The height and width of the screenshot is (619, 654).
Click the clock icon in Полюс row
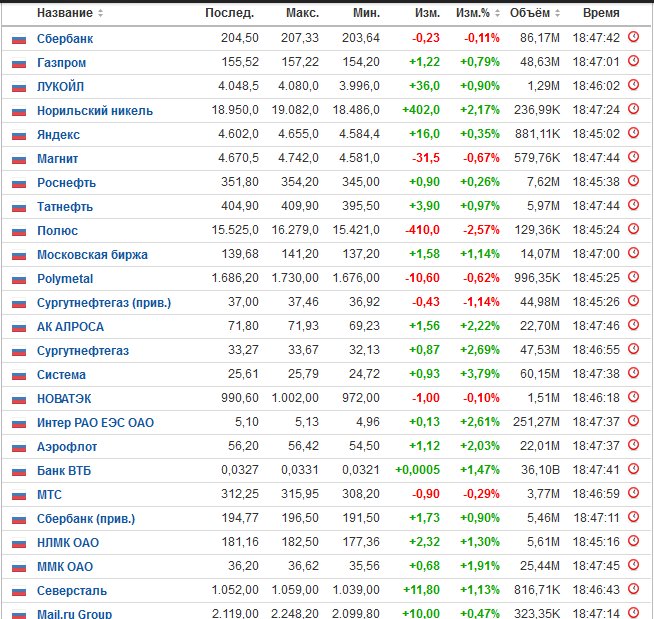633,229
